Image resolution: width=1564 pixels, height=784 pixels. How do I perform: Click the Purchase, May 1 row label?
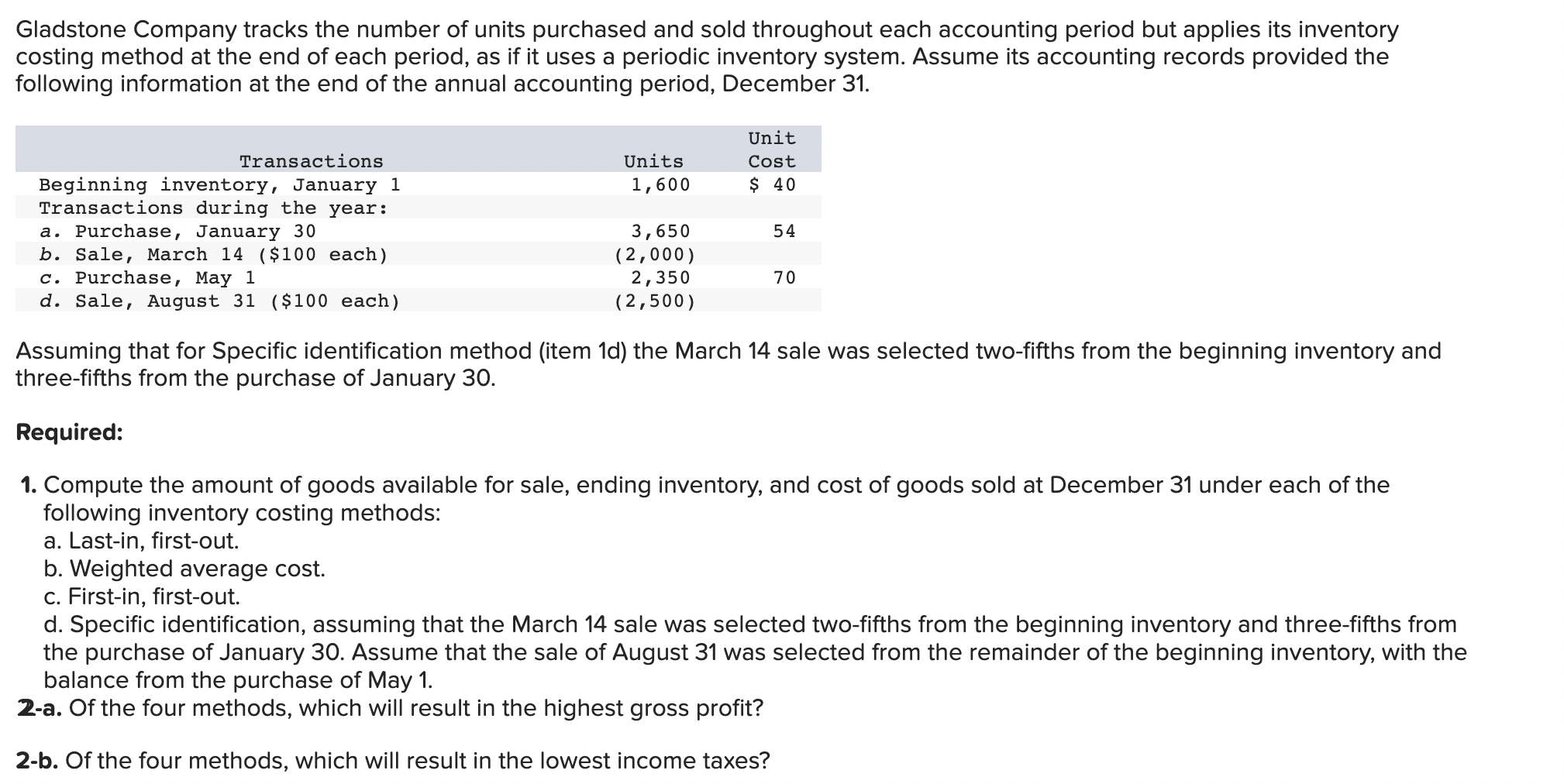tap(147, 277)
